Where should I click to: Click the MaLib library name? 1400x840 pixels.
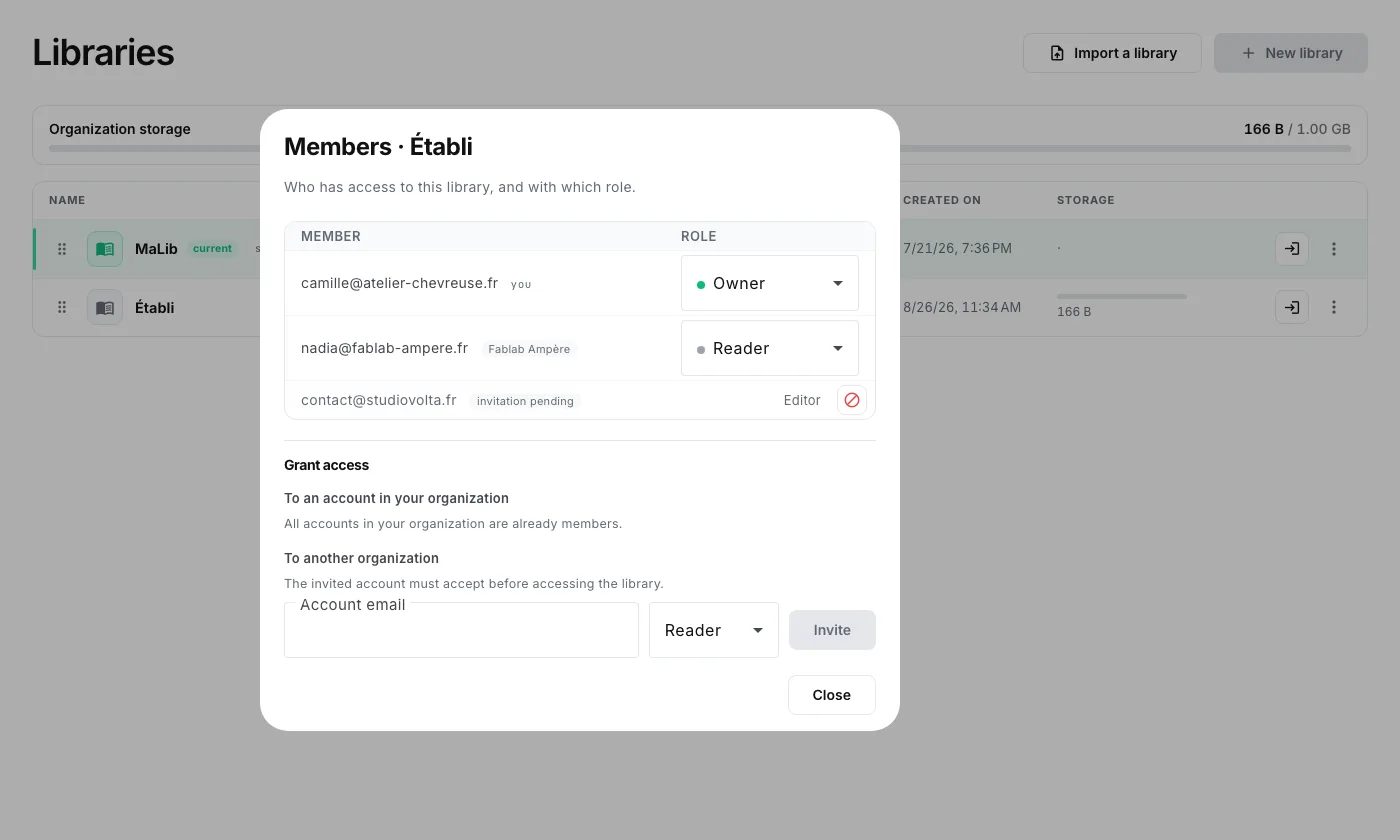pos(156,249)
